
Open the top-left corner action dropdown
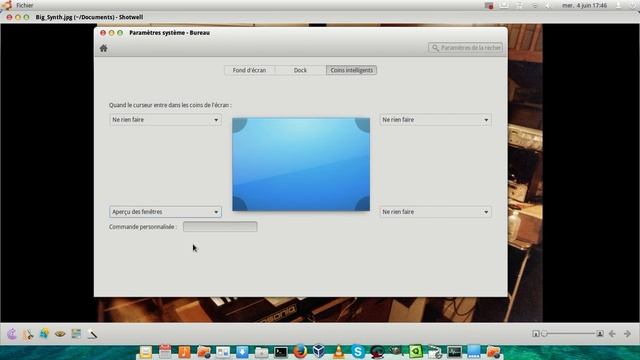pos(165,120)
